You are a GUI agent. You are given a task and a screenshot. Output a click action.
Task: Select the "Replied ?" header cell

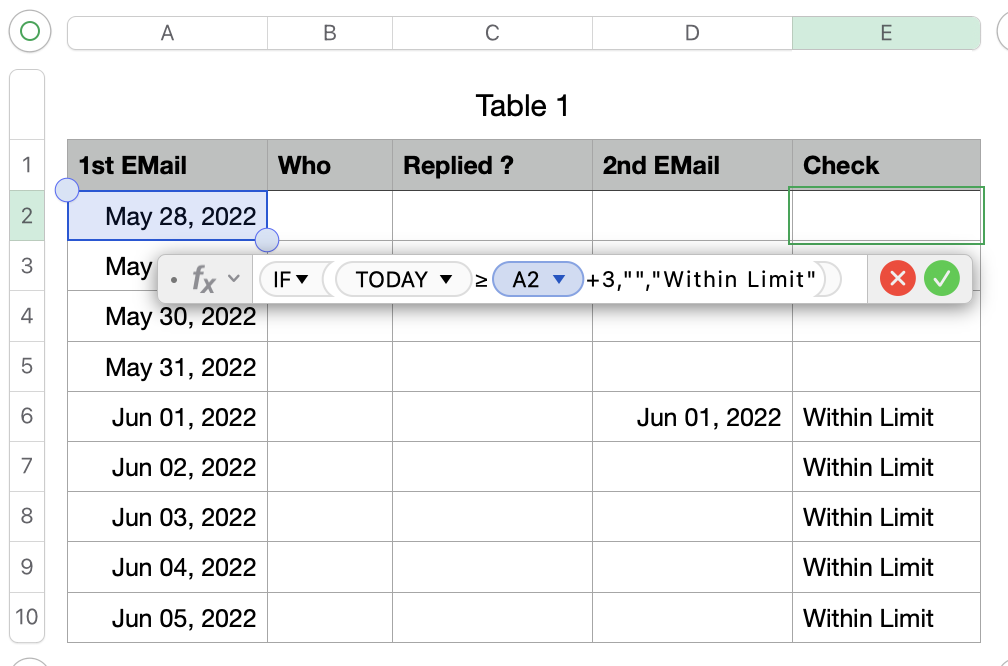(x=492, y=166)
